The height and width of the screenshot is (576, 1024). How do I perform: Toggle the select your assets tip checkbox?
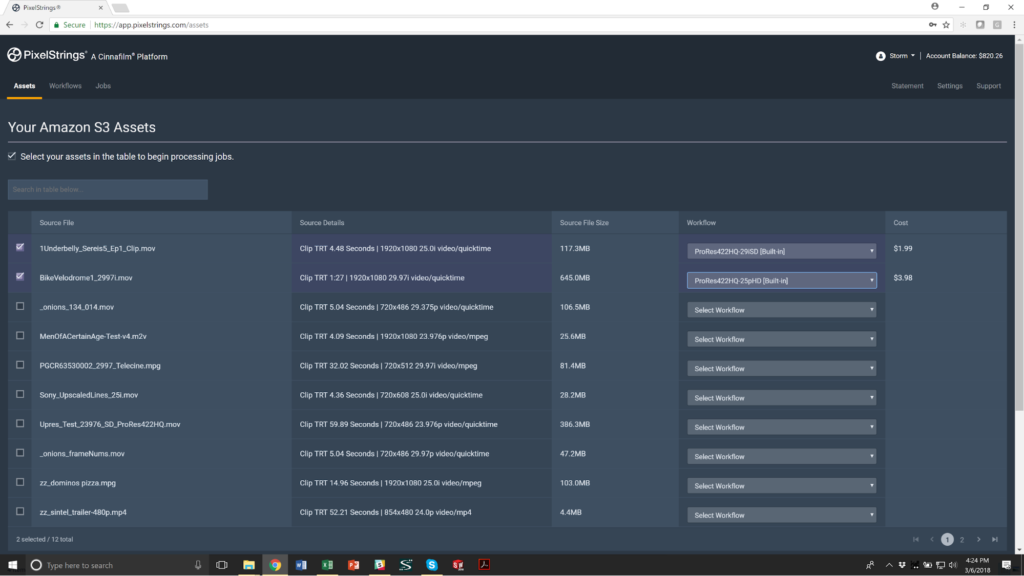click(x=12, y=156)
